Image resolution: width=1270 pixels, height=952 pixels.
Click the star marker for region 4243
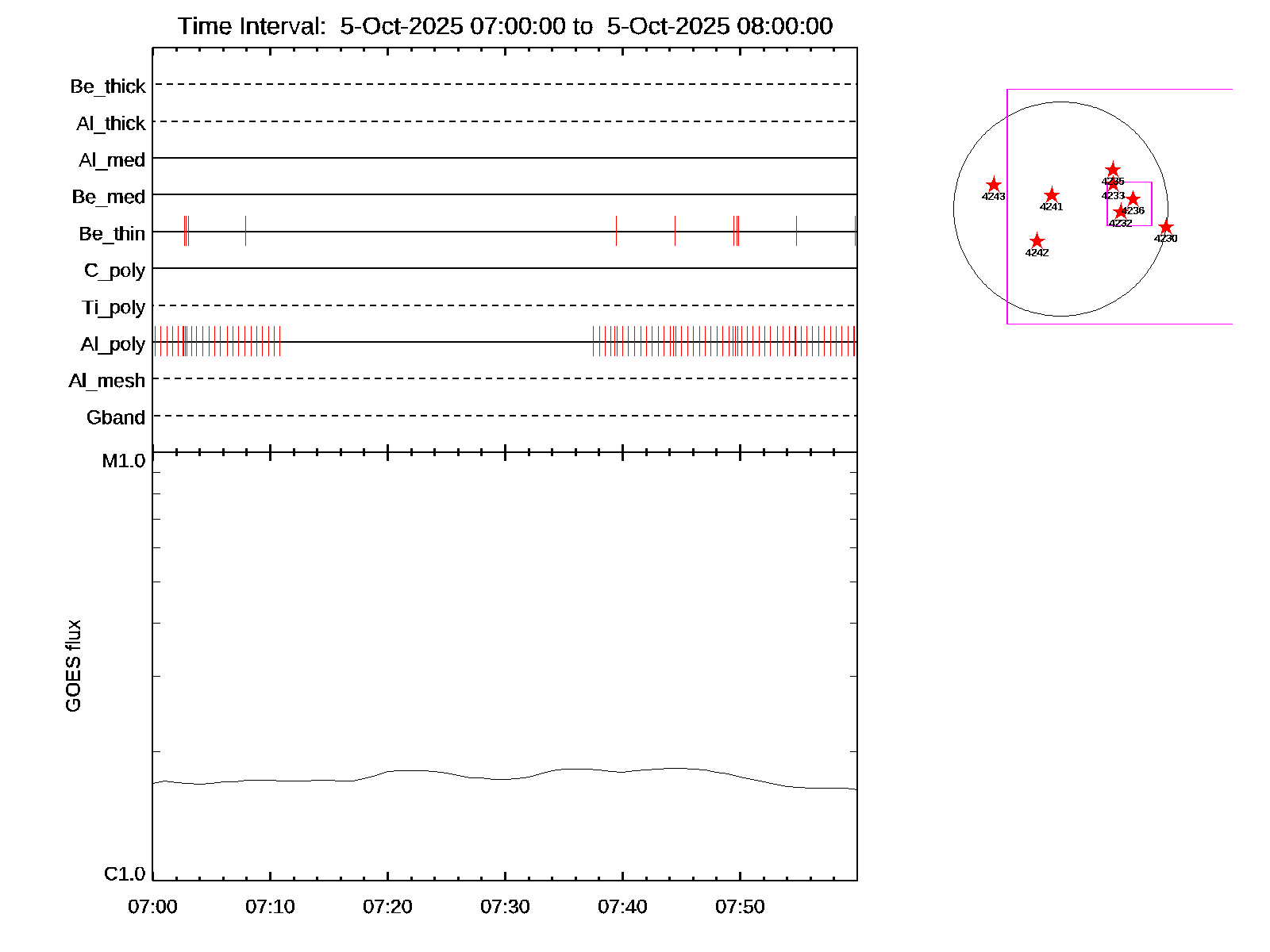pos(993,185)
